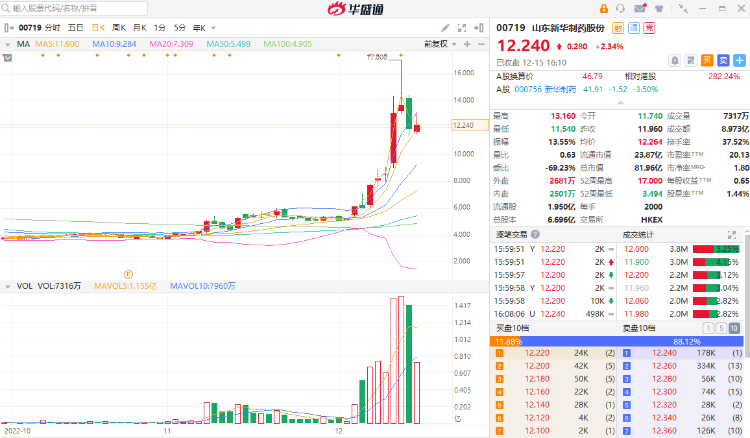Show 10 levels of order book
The height and width of the screenshot is (438, 750).
coord(734,328)
